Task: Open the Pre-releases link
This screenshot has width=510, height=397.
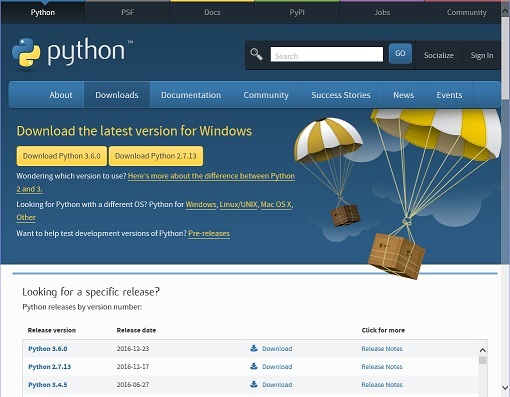Action: (x=209, y=233)
